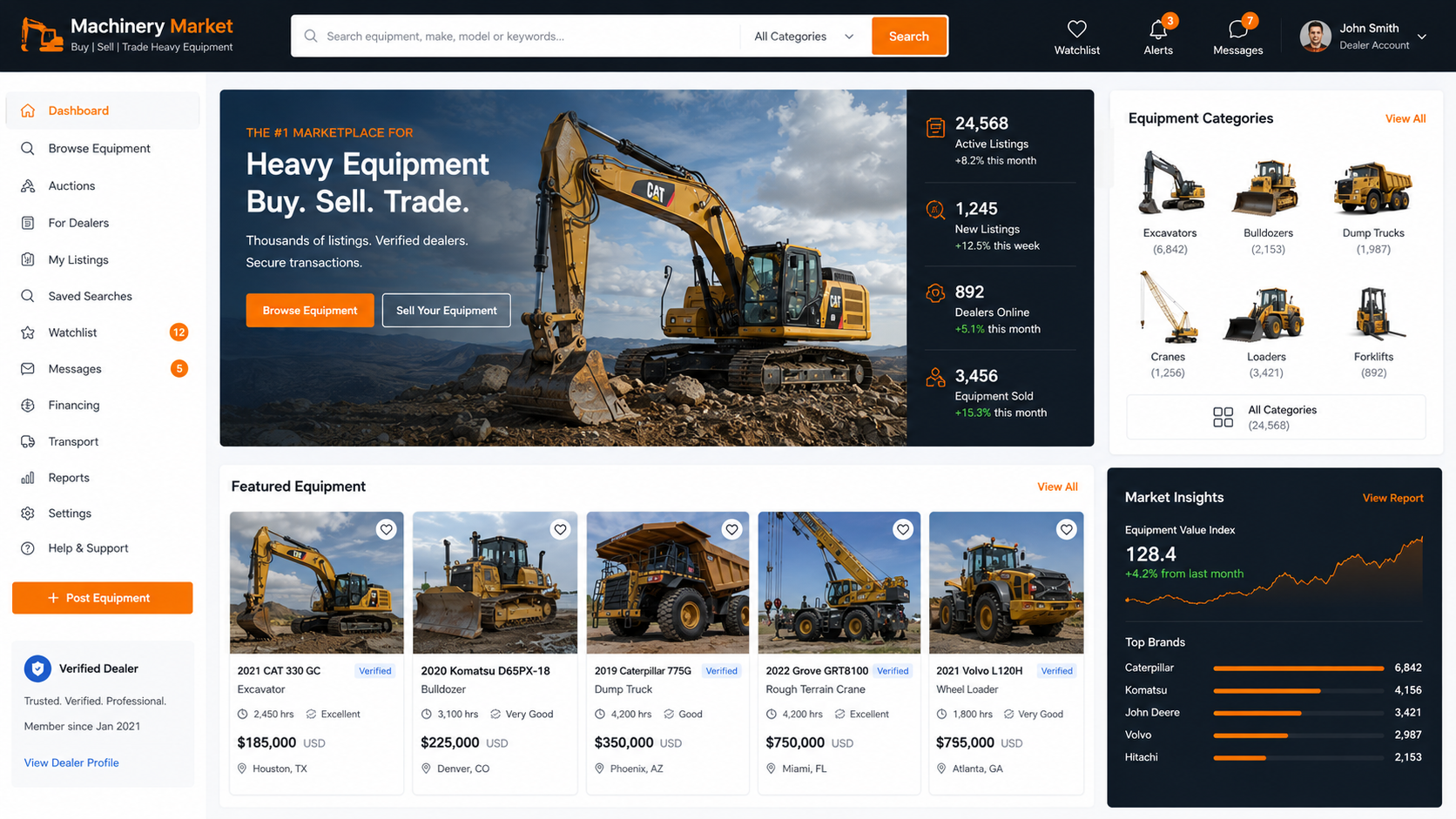Open the View Dealer Profile link
The image size is (1456, 819).
tap(71, 762)
